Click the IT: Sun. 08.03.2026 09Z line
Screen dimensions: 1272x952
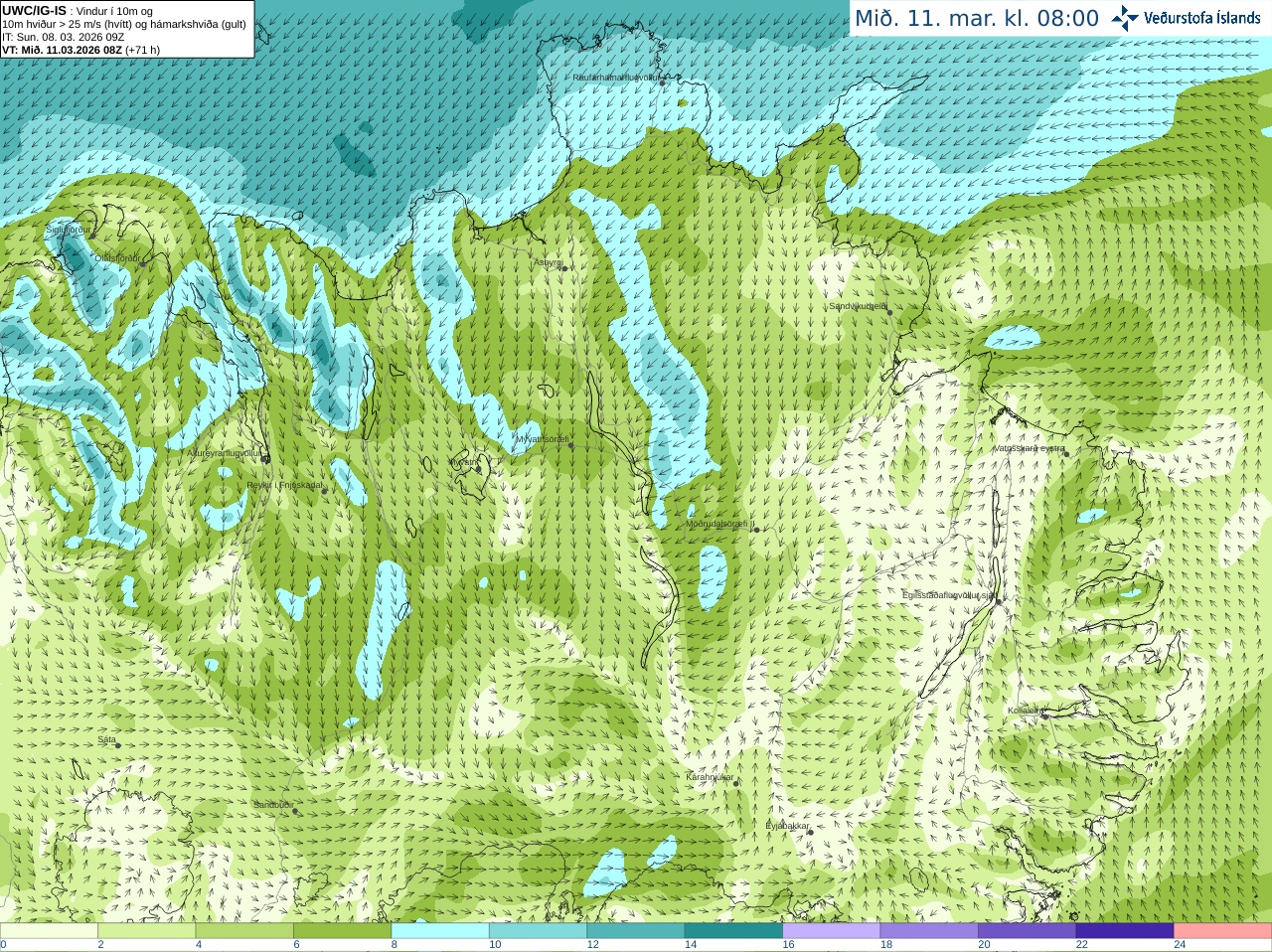tap(63, 37)
